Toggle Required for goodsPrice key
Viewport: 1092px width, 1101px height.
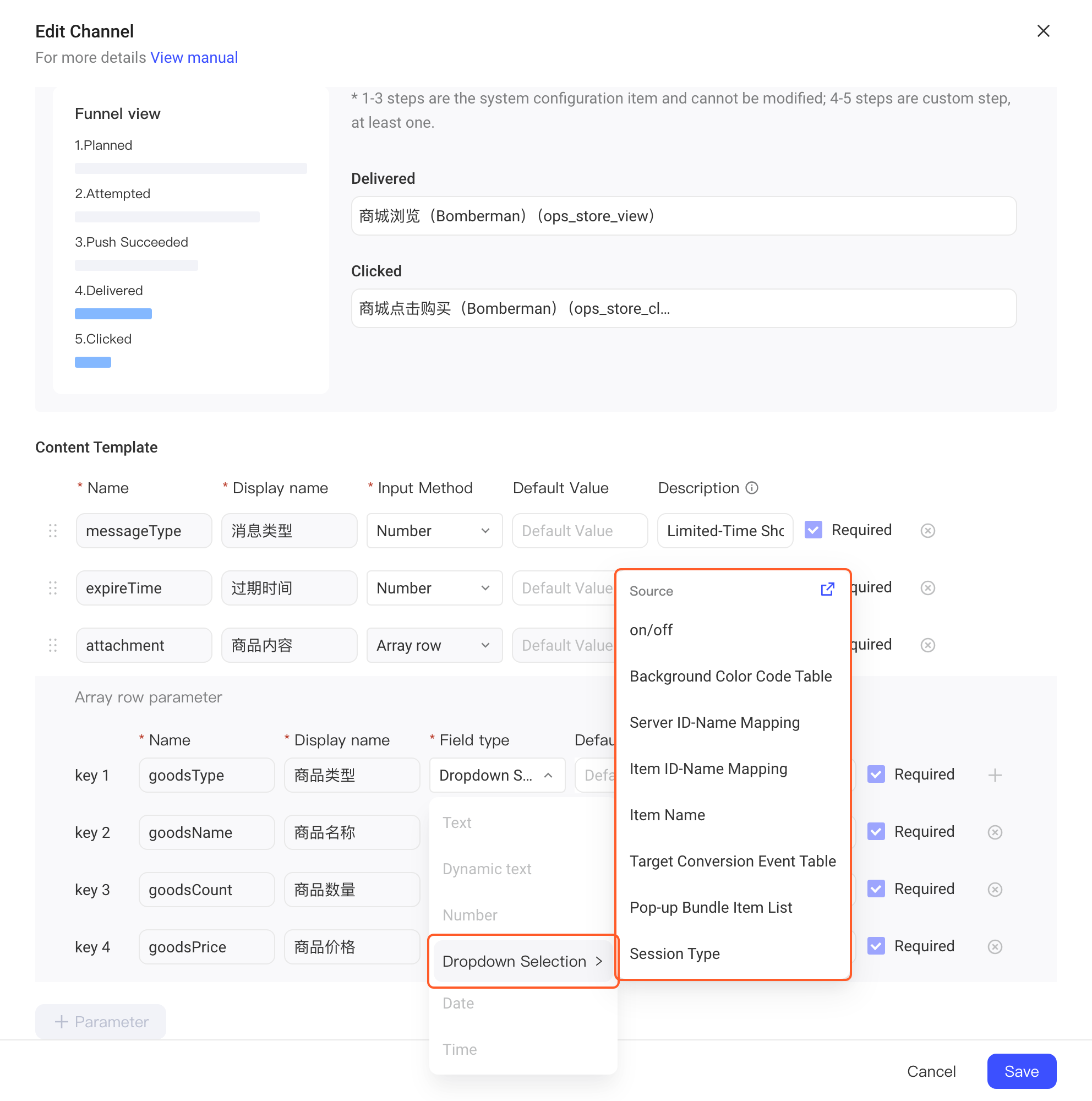876,946
